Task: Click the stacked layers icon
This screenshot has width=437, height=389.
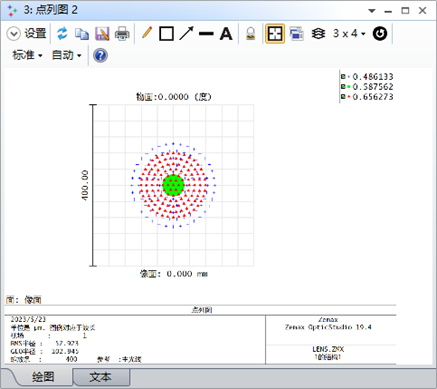Action: (318, 34)
